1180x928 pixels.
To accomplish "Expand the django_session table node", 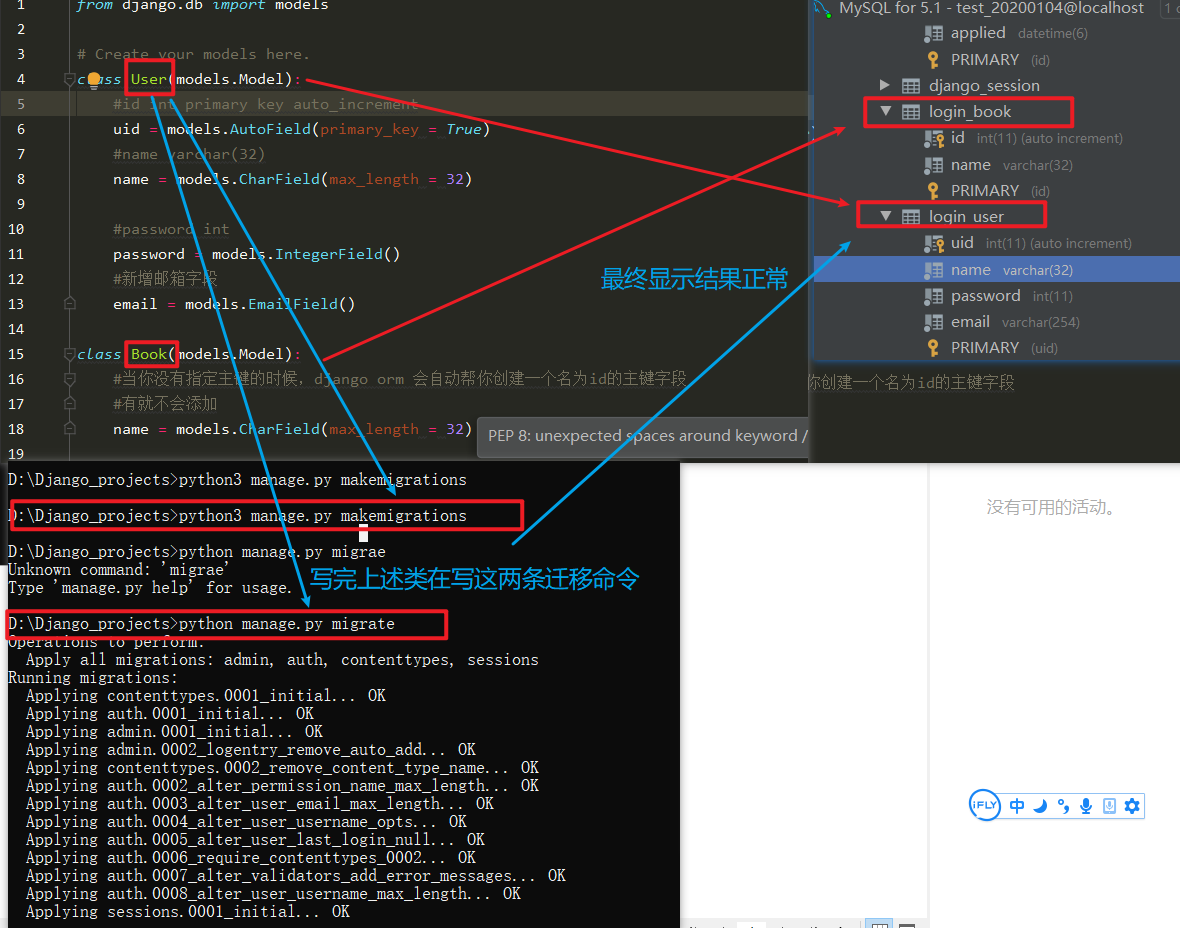I will [885, 85].
